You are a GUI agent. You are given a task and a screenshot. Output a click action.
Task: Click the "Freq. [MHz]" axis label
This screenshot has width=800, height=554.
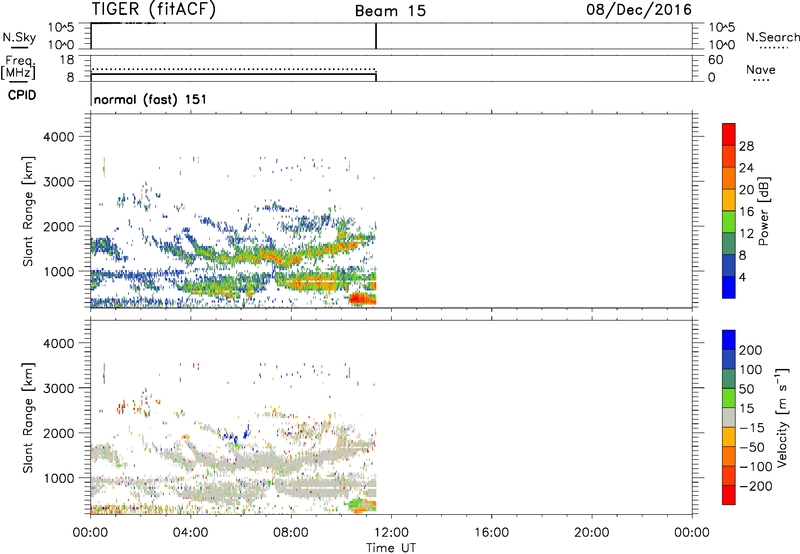19,67
